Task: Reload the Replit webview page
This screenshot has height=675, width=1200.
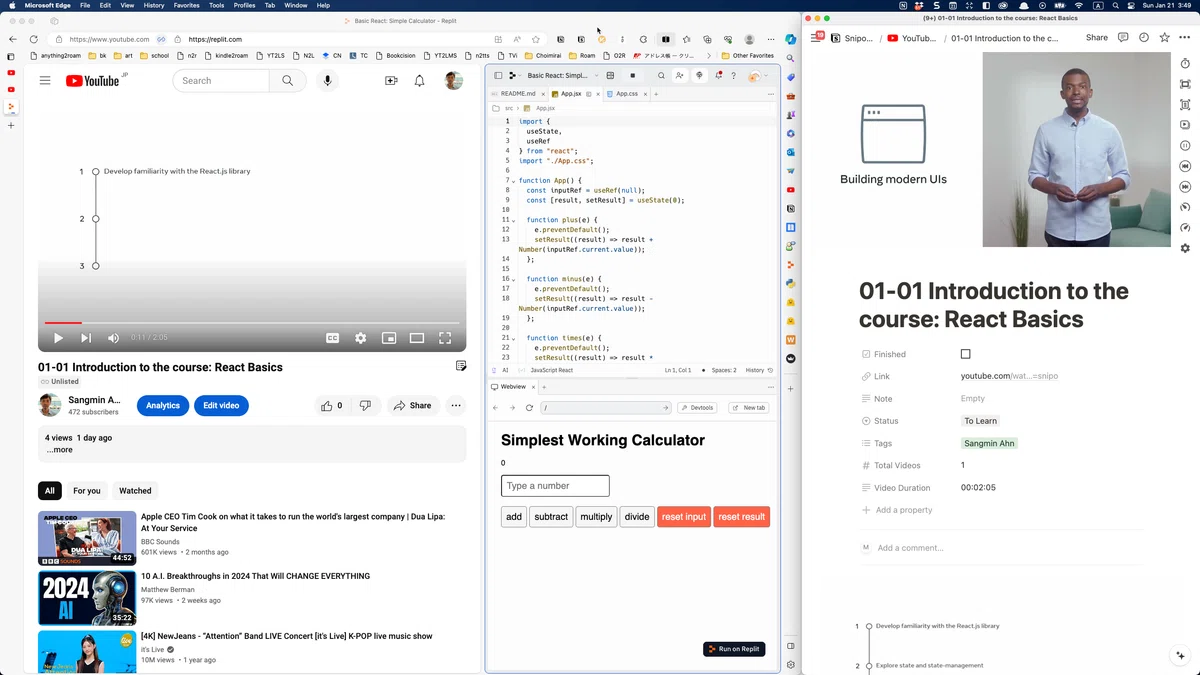Action: [529, 408]
